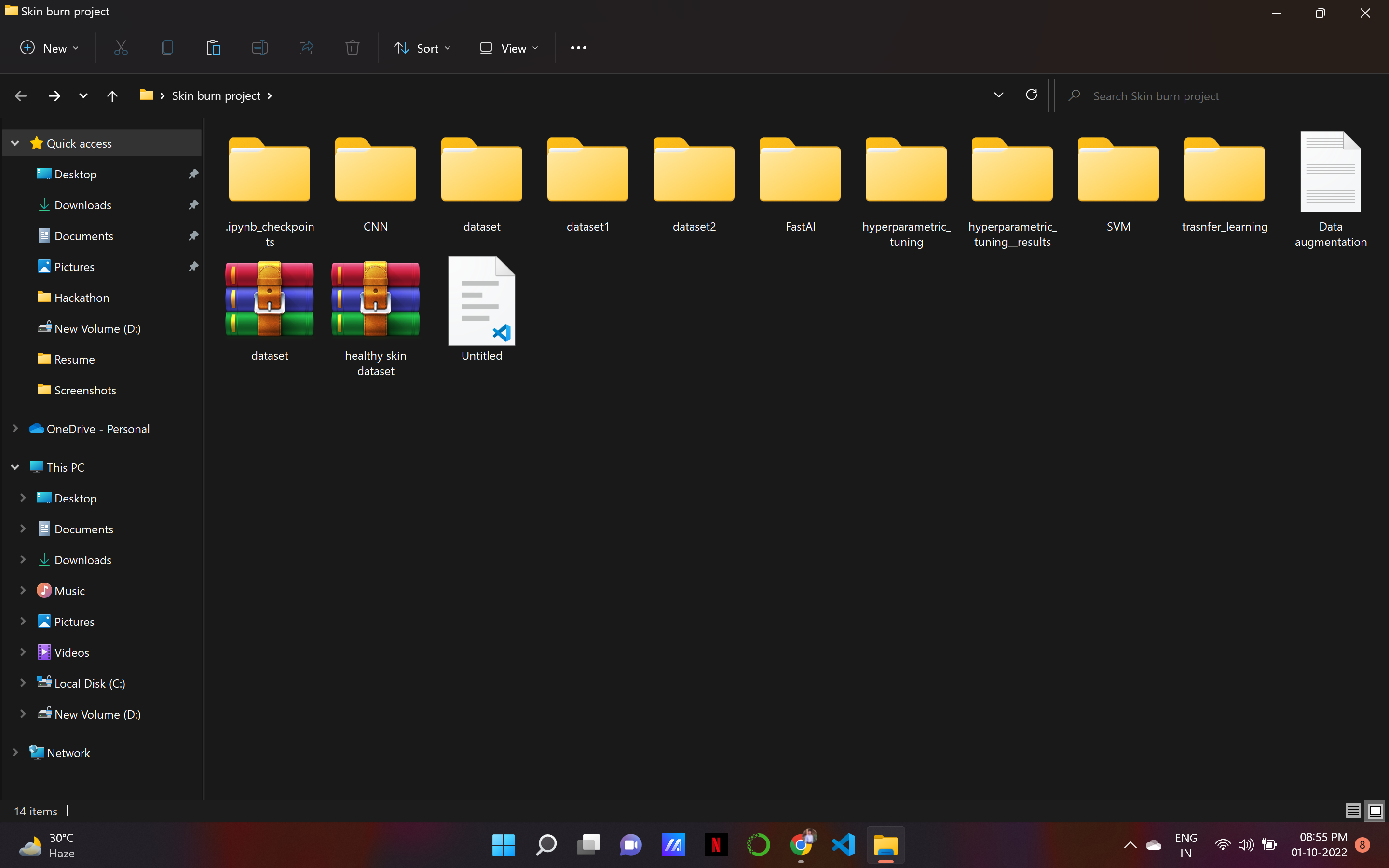Expand OneDrive - Personal tree node
The image size is (1389, 868).
click(15, 428)
